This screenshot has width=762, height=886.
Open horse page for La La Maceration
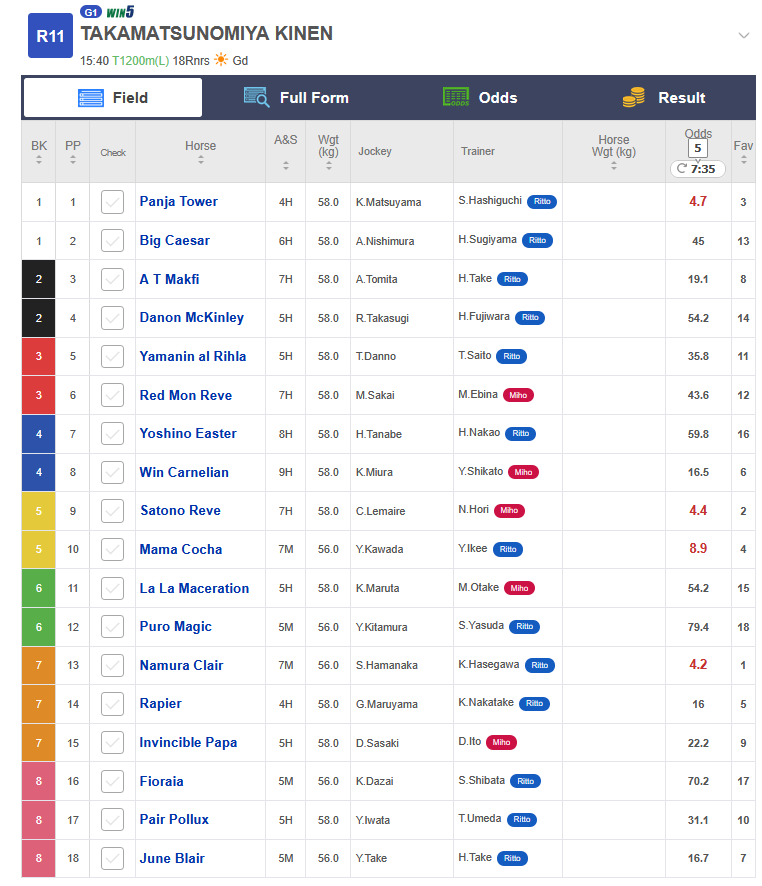(x=194, y=588)
